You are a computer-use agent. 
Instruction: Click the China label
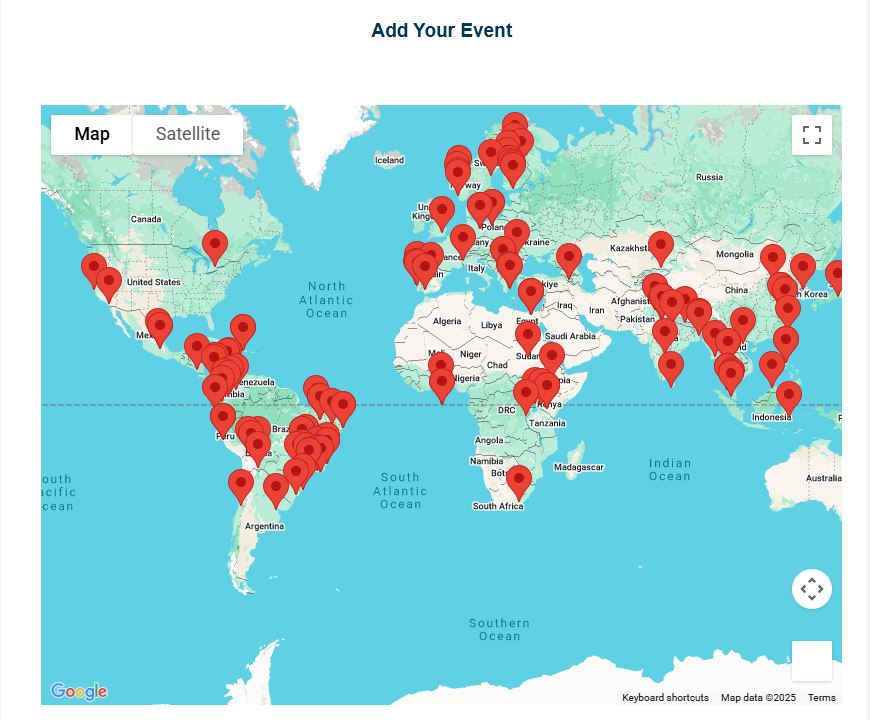tap(736, 290)
